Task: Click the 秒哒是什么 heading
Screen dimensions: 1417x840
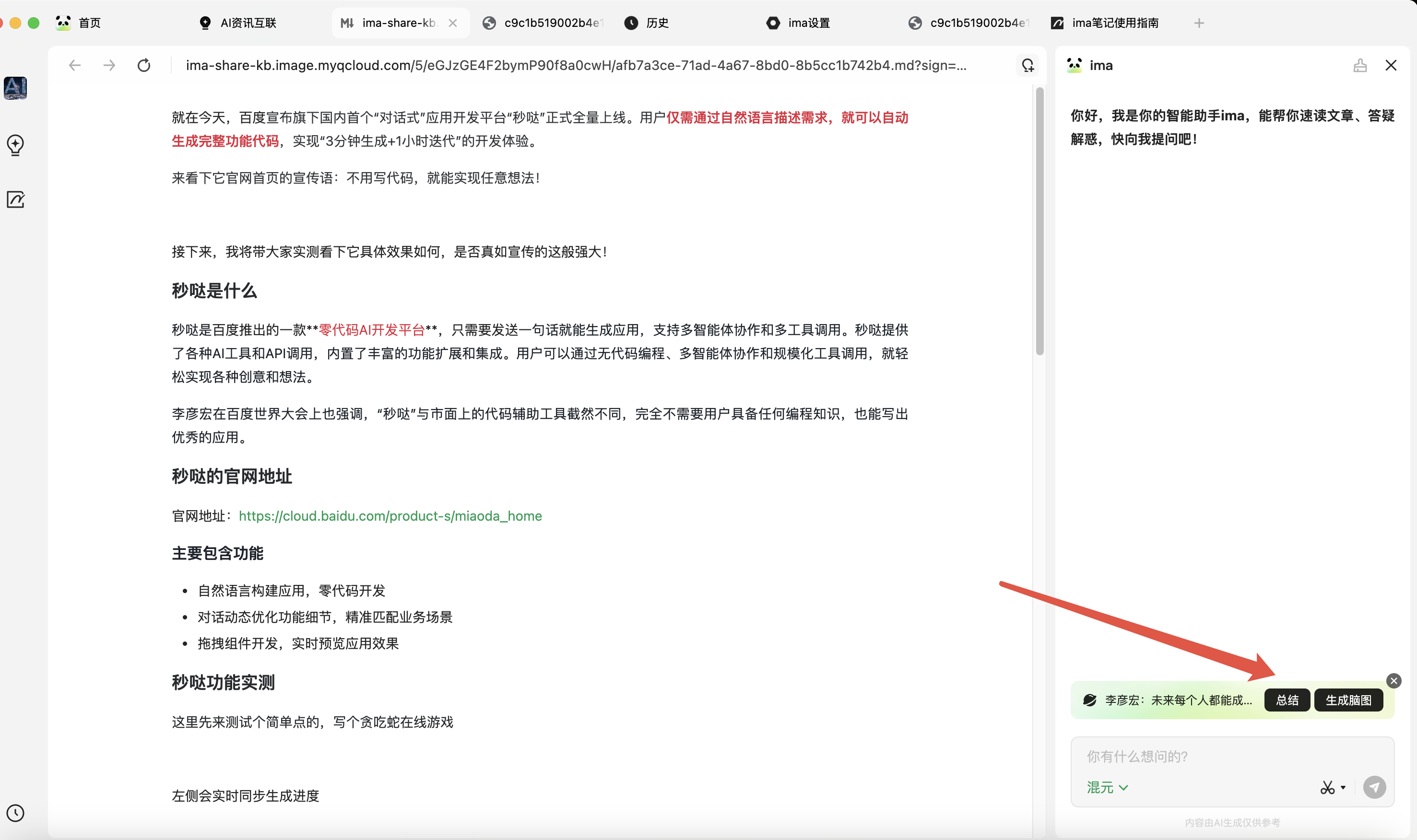Action: pyautogui.click(x=214, y=291)
